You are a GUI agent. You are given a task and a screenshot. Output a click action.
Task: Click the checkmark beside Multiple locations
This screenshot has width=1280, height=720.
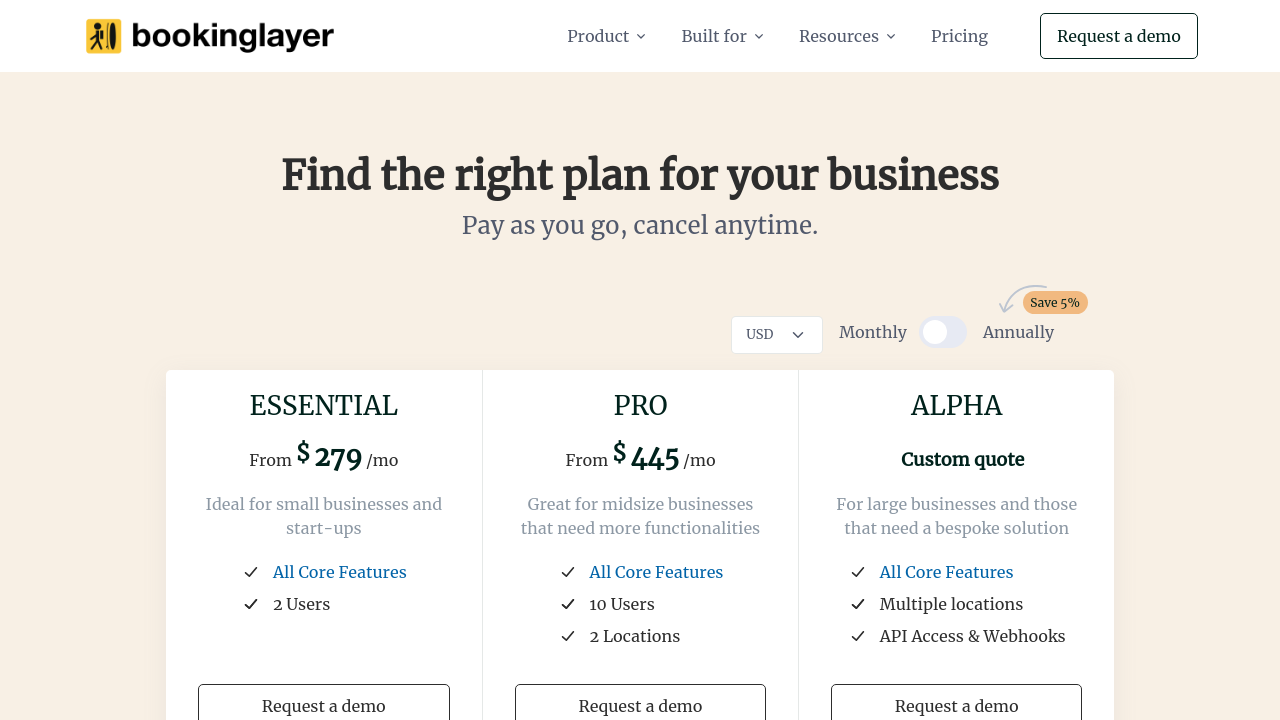tap(858, 604)
